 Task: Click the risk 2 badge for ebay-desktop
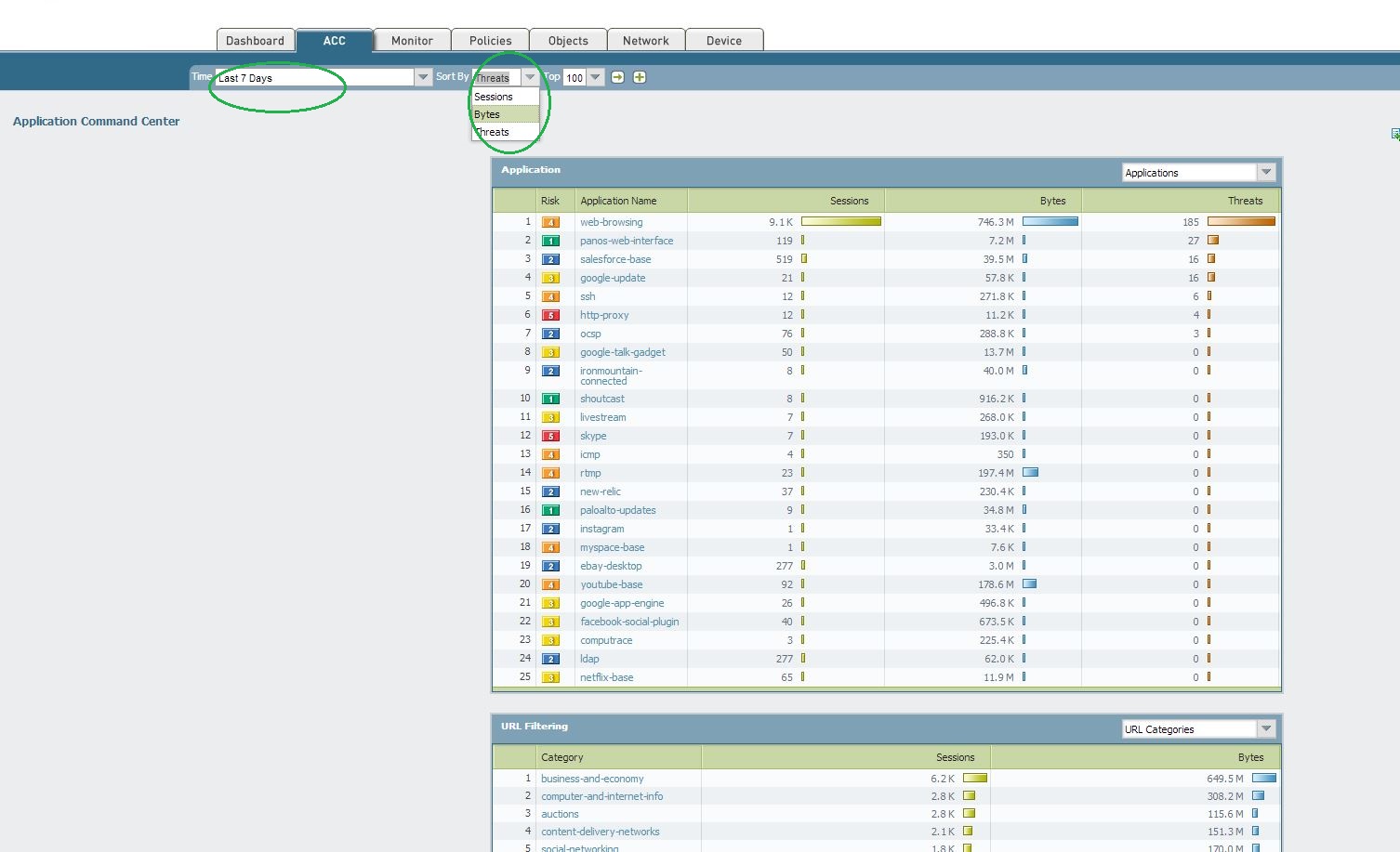(550, 567)
